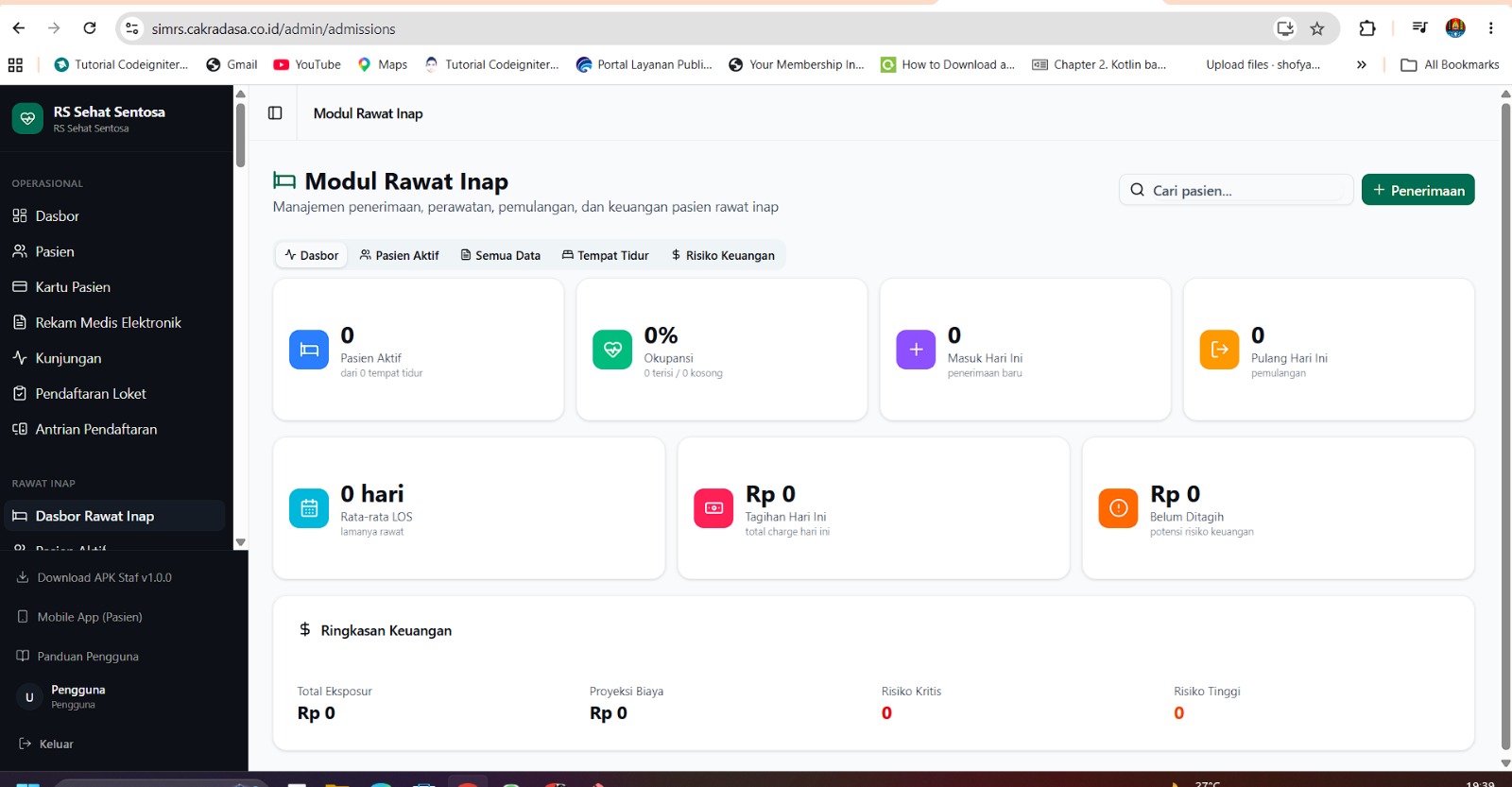The height and width of the screenshot is (787, 1512).
Task: Click the bed icon beside Modul Rawat Inap heading
Action: click(284, 180)
